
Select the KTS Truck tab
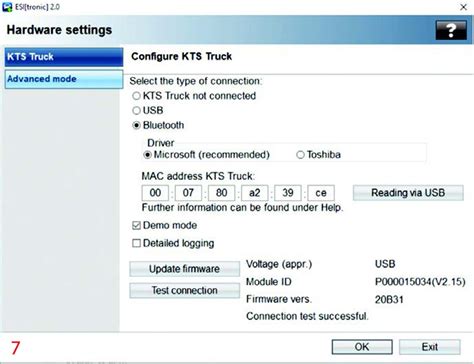[64, 57]
